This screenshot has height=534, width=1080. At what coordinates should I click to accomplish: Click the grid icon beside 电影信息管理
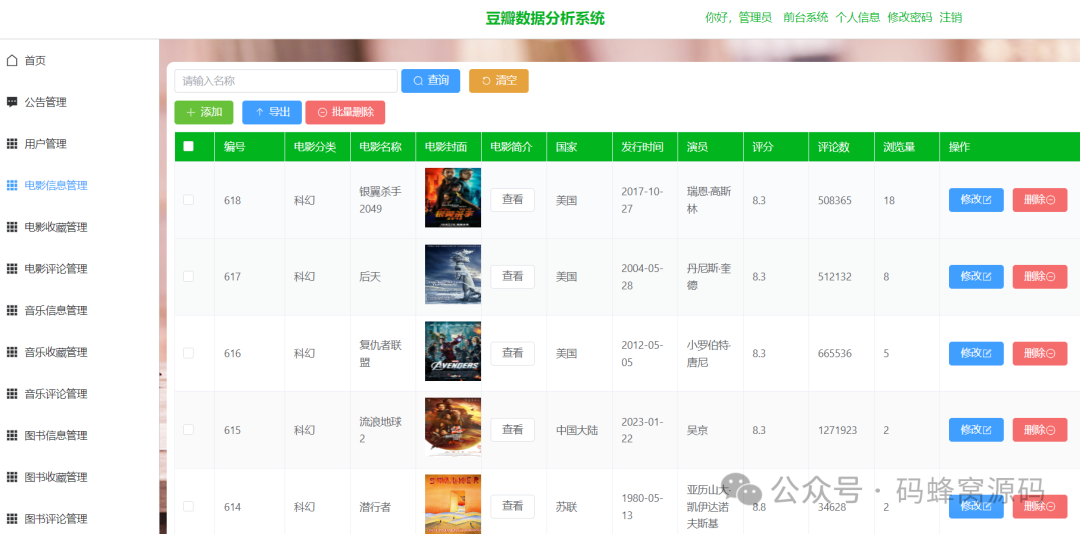12,185
